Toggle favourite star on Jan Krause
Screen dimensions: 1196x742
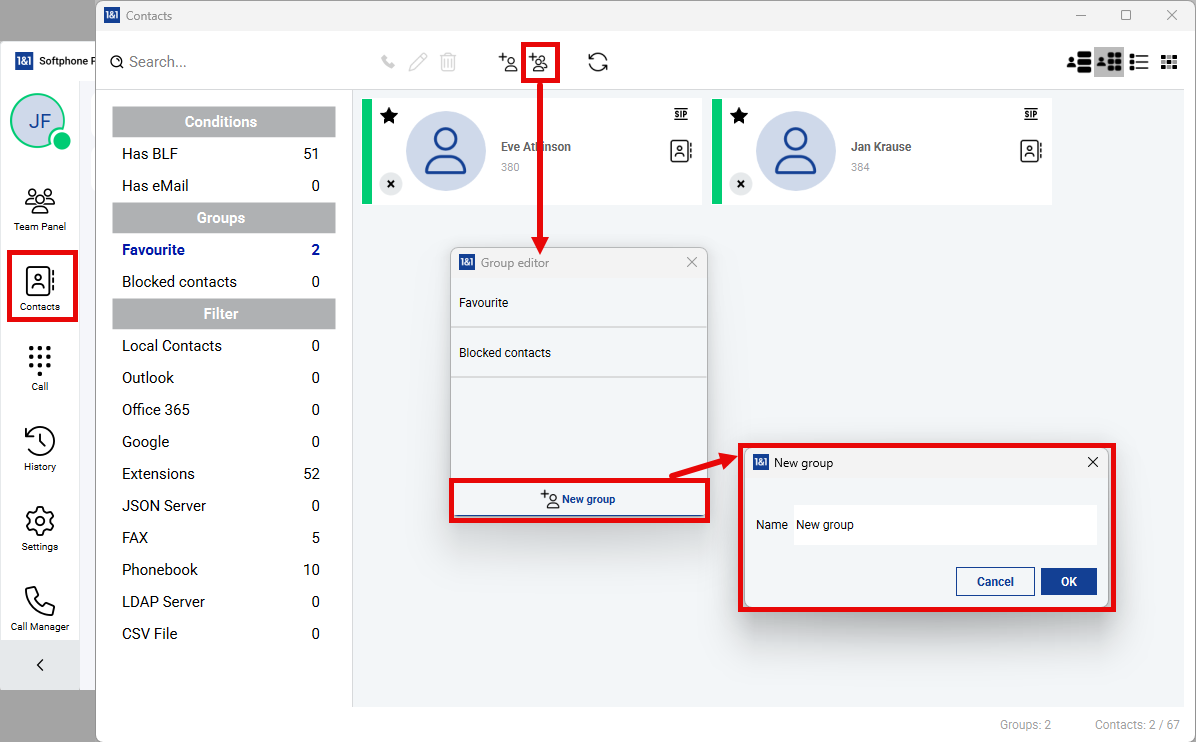click(739, 116)
